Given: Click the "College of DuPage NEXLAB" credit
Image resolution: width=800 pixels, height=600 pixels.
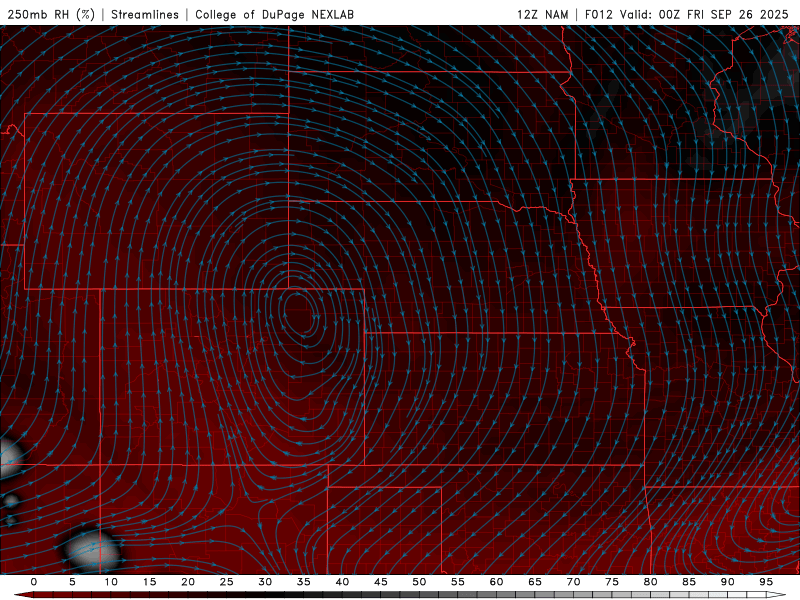Looking at the screenshot, I should click(274, 14).
